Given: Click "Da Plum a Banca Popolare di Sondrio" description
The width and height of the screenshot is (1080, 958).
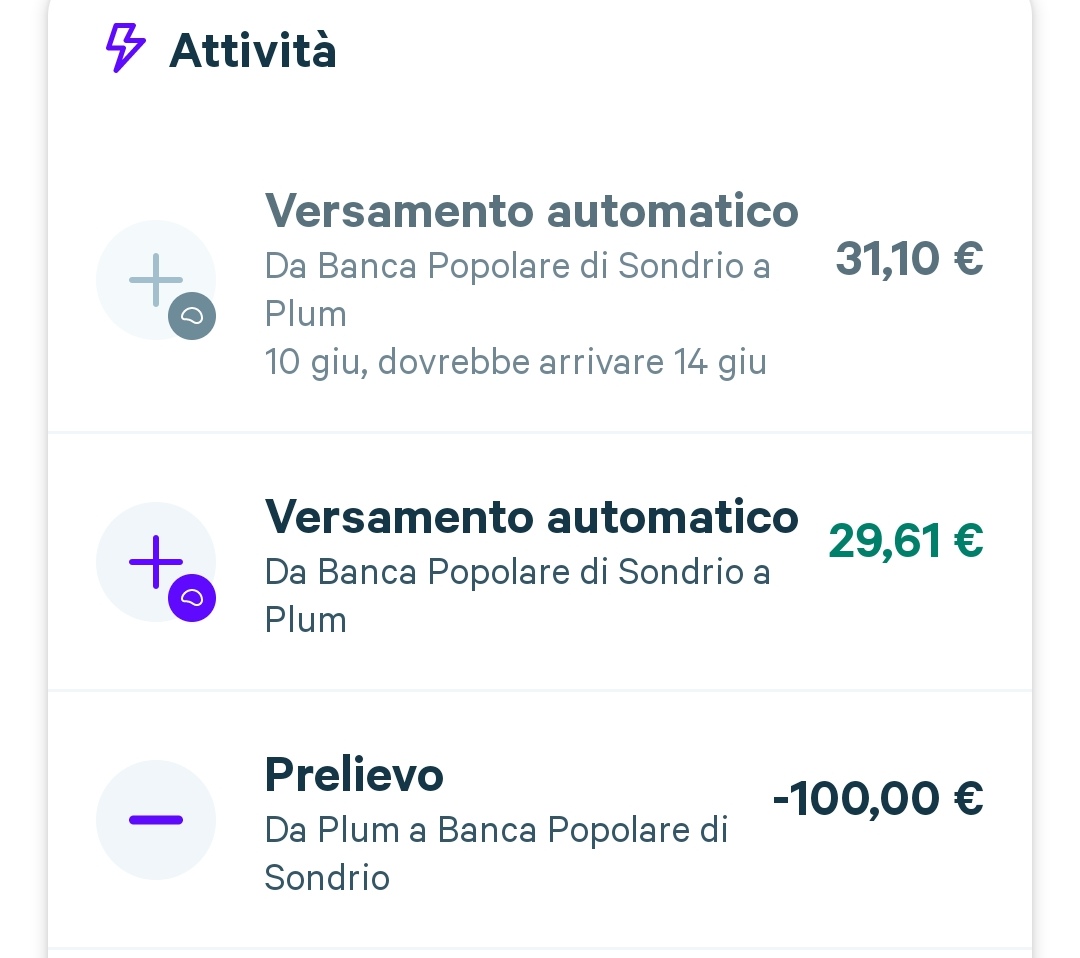Looking at the screenshot, I should click(496, 854).
